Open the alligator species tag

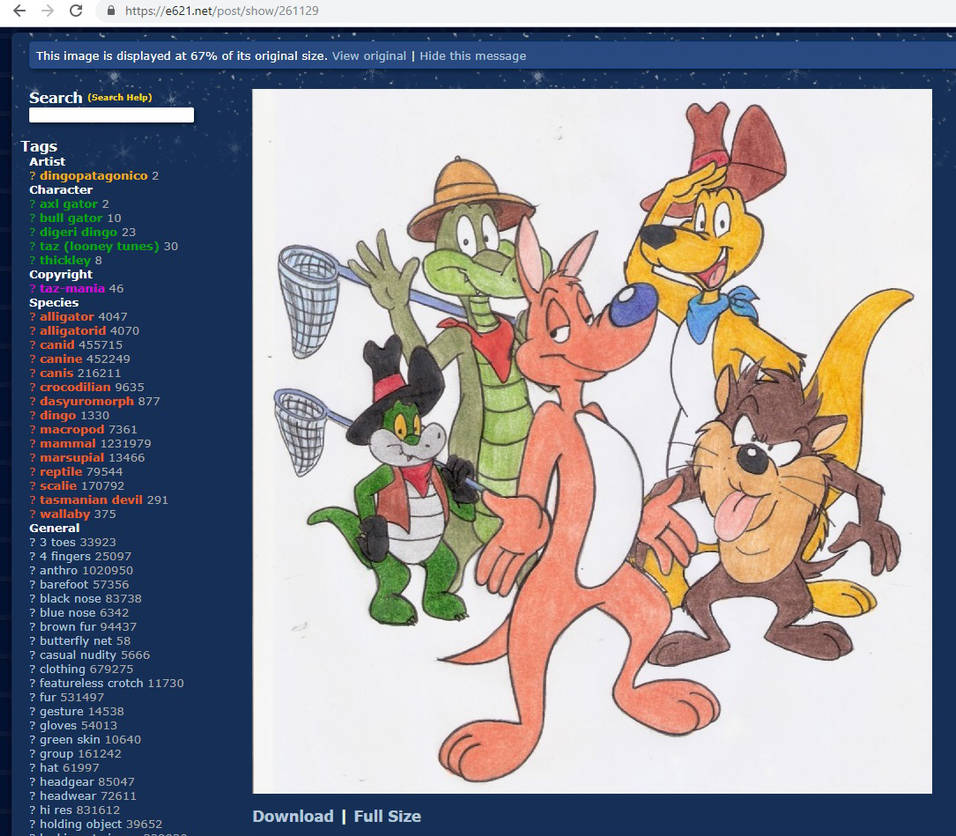[x=66, y=316]
